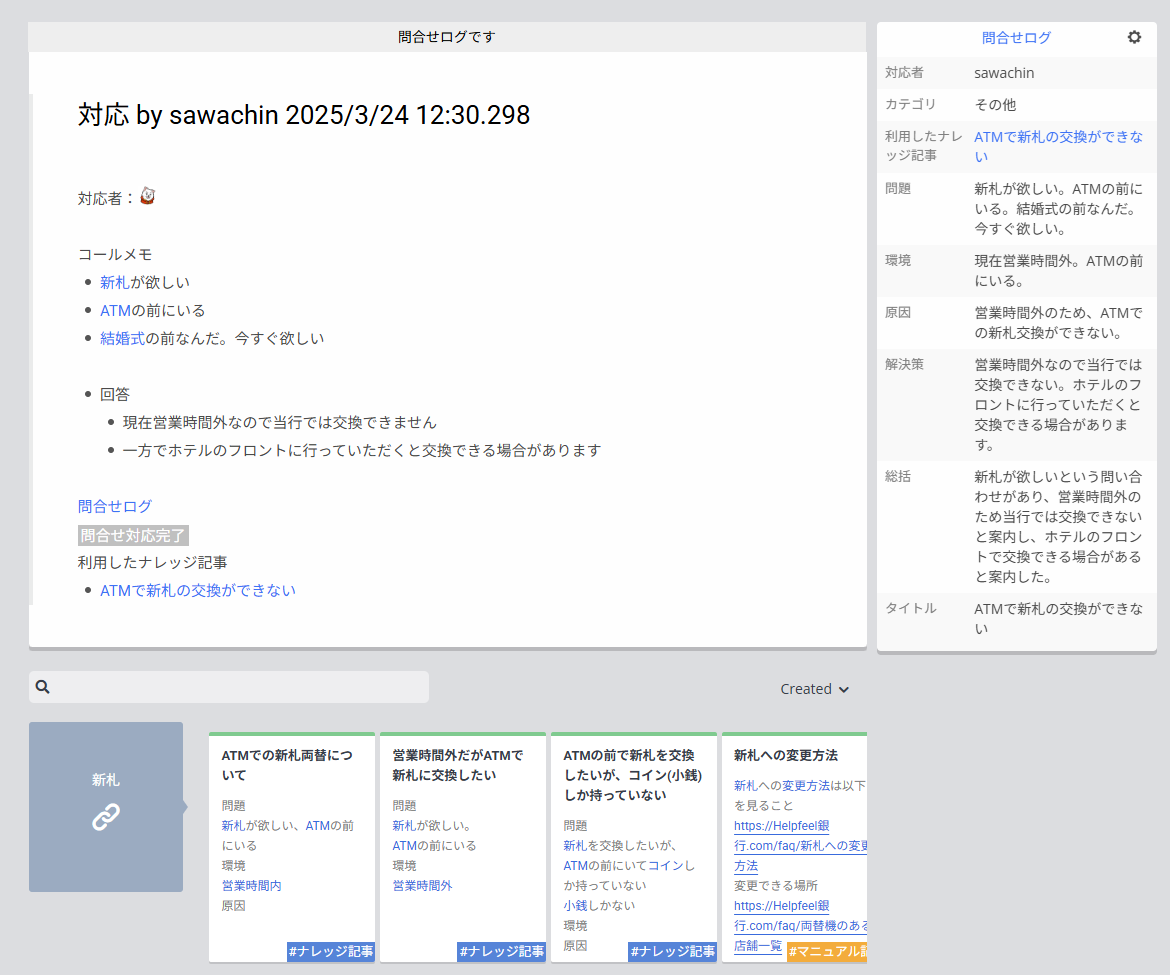Click the 営業時間内 link in first card
1170x975 pixels.
[252, 885]
